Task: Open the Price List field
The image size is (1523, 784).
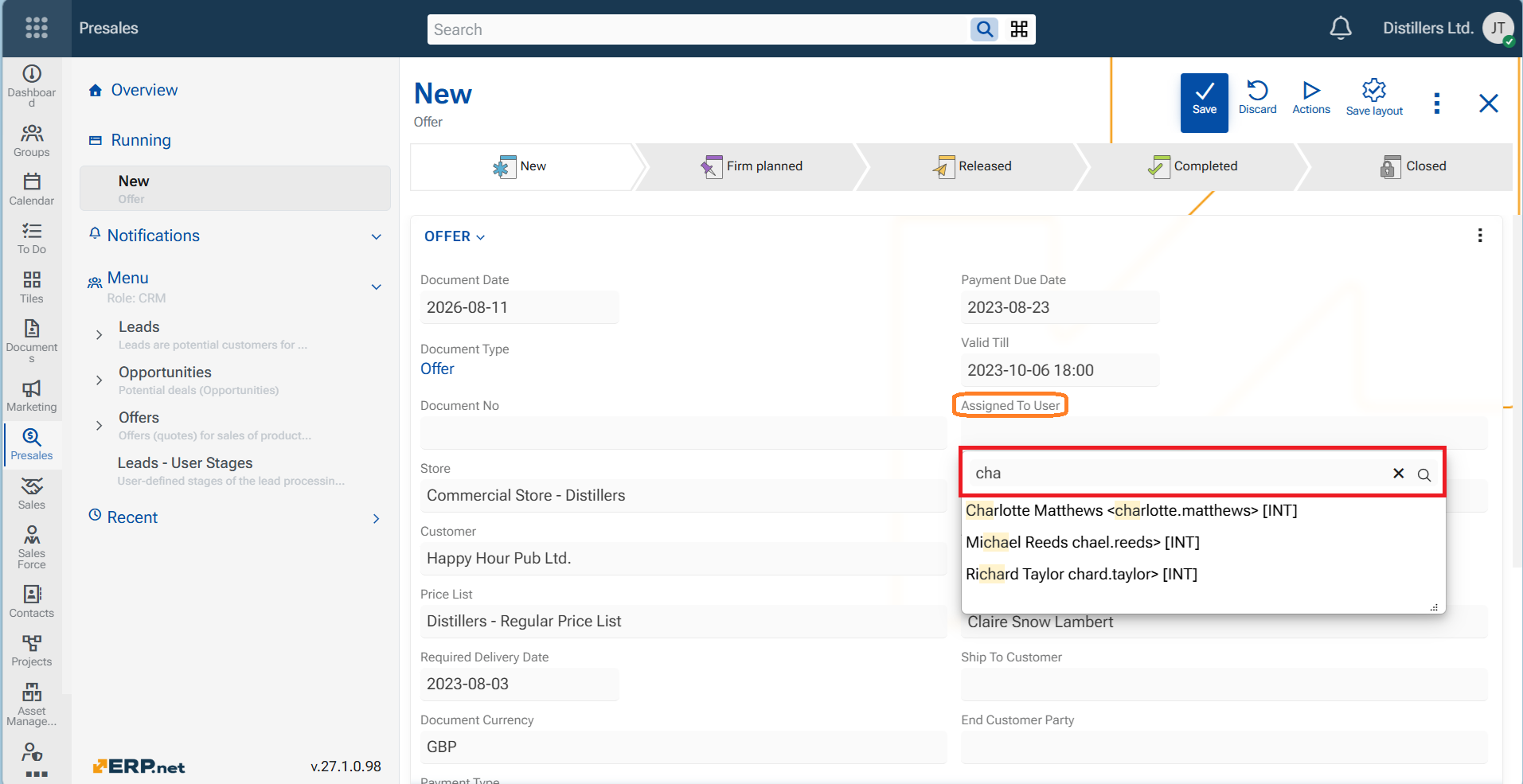Action: (683, 621)
